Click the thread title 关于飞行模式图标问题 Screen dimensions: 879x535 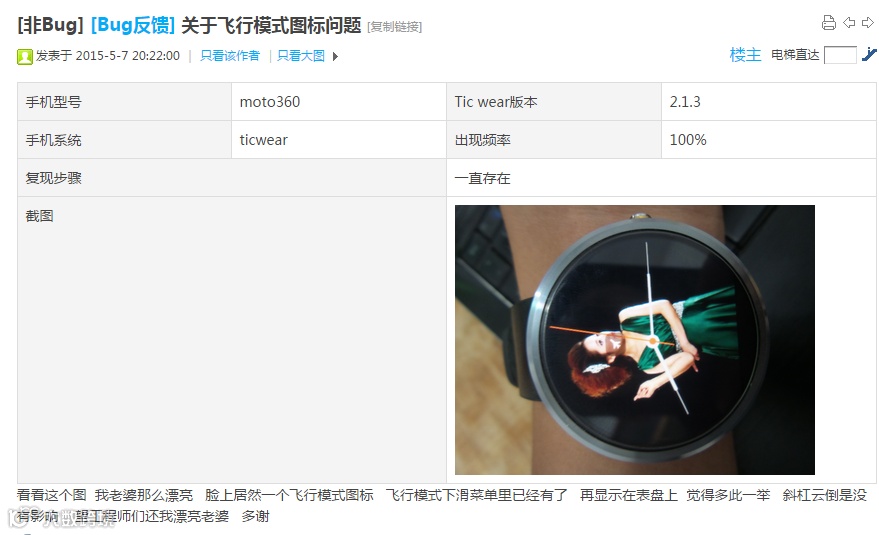click(x=271, y=25)
